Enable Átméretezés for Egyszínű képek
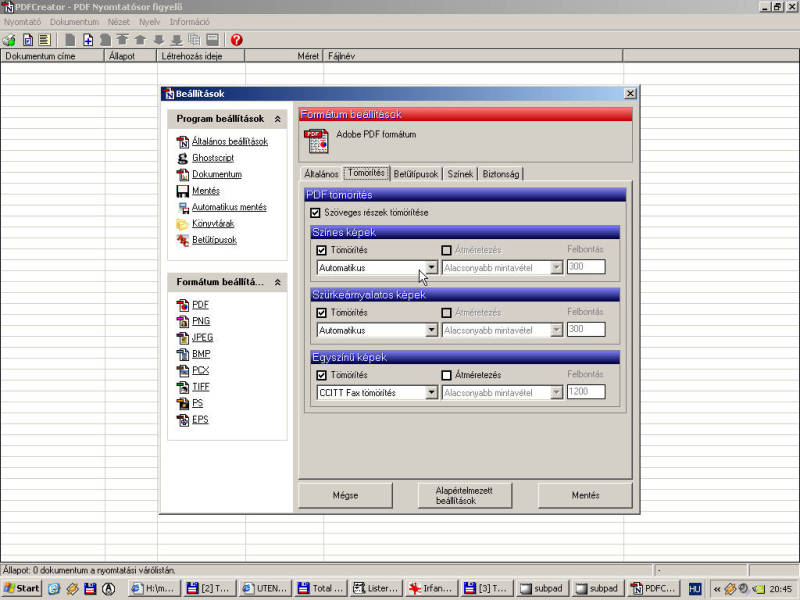 [447, 375]
